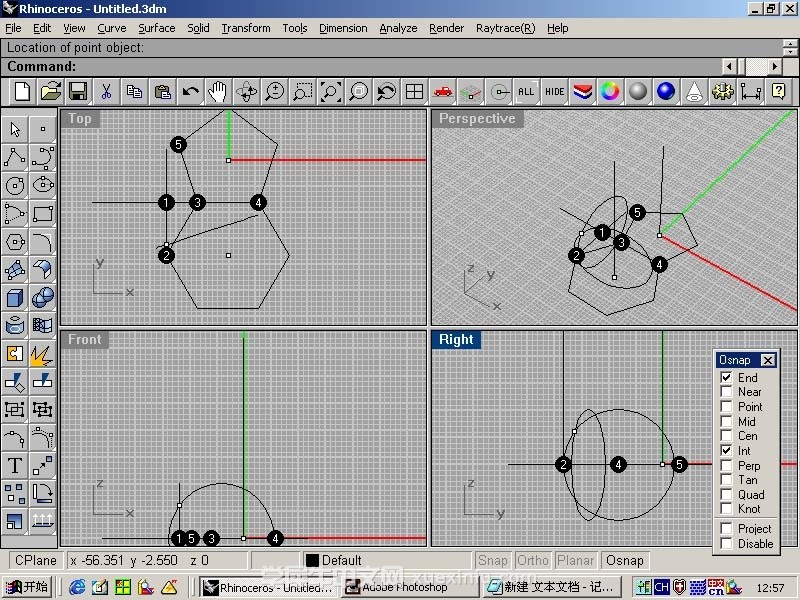Click the spotlight cone icon
The image size is (800, 600).
(694, 92)
